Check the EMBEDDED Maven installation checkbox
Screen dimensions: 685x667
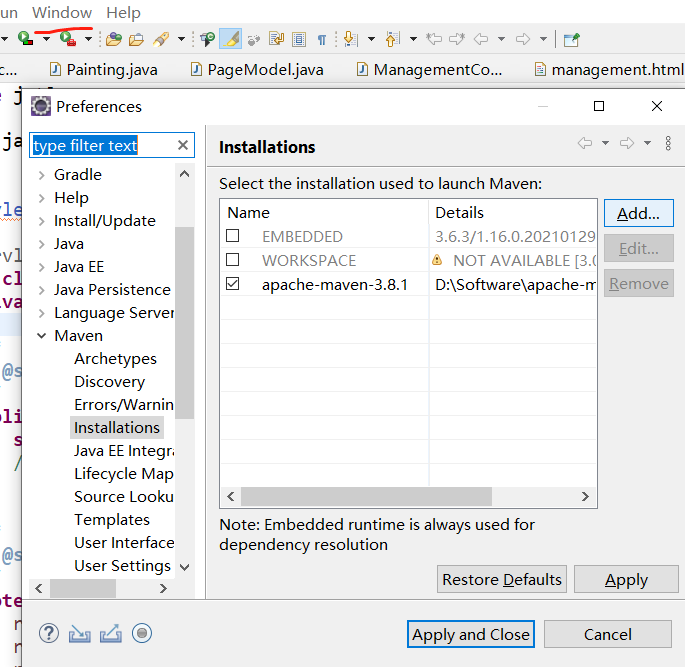point(232,236)
